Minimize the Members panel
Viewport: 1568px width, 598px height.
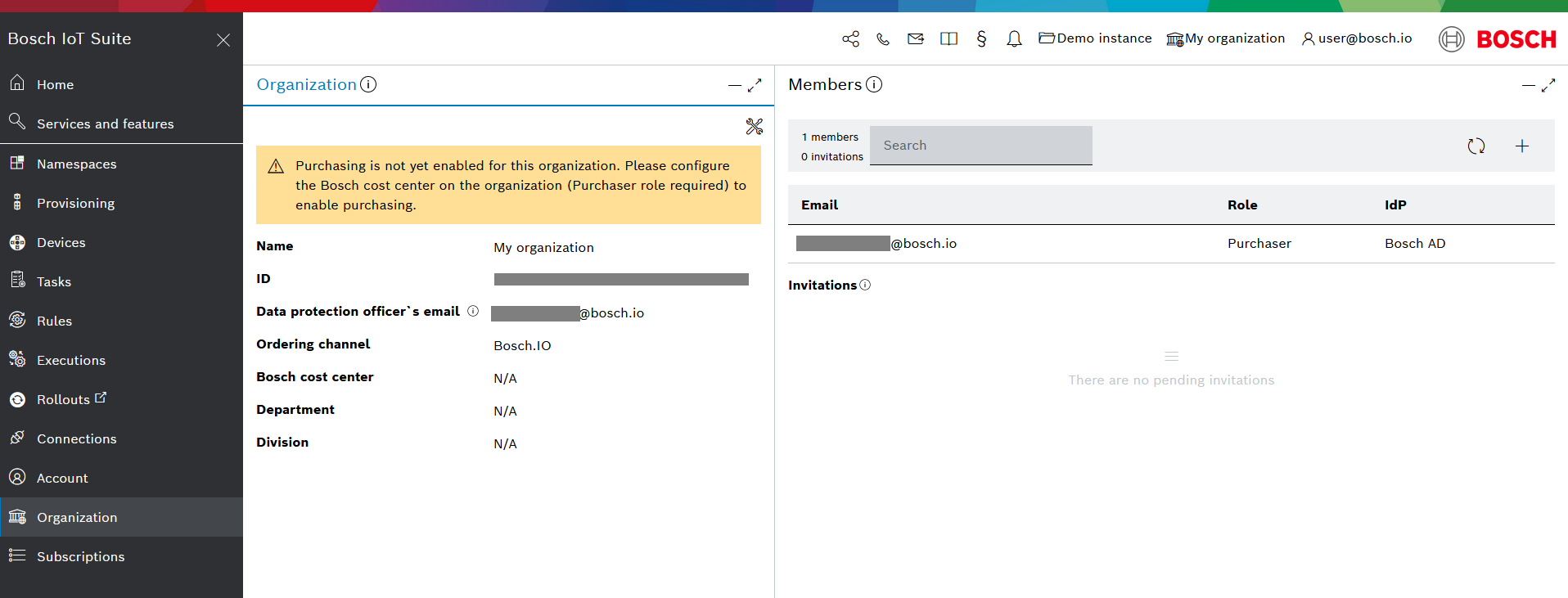coord(1529,85)
